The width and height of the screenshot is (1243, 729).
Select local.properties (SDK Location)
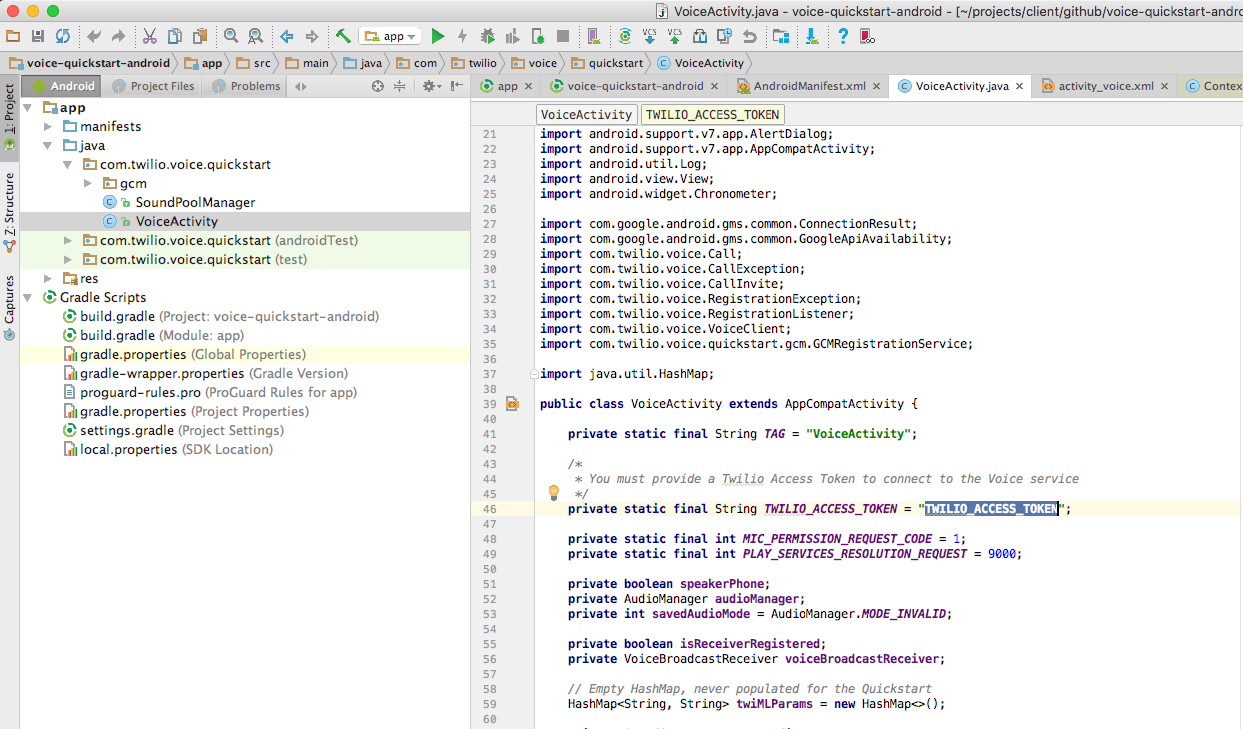point(167,450)
